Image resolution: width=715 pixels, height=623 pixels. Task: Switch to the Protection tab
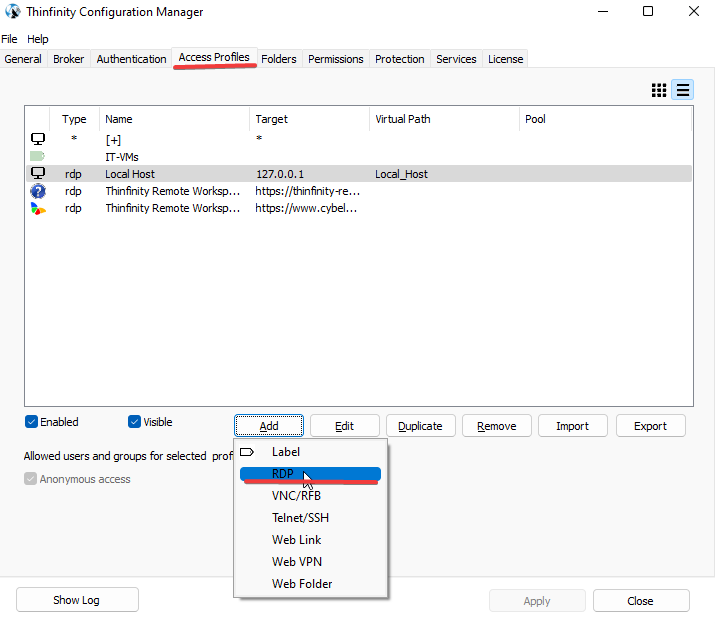(400, 59)
